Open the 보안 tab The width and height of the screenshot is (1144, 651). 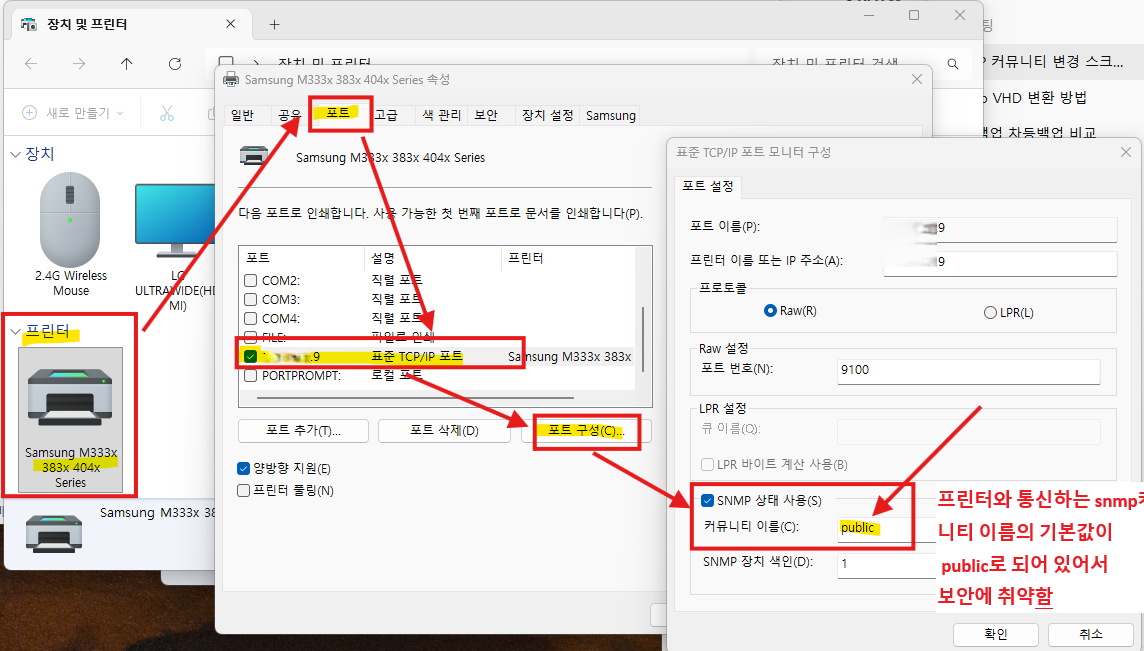coord(486,115)
